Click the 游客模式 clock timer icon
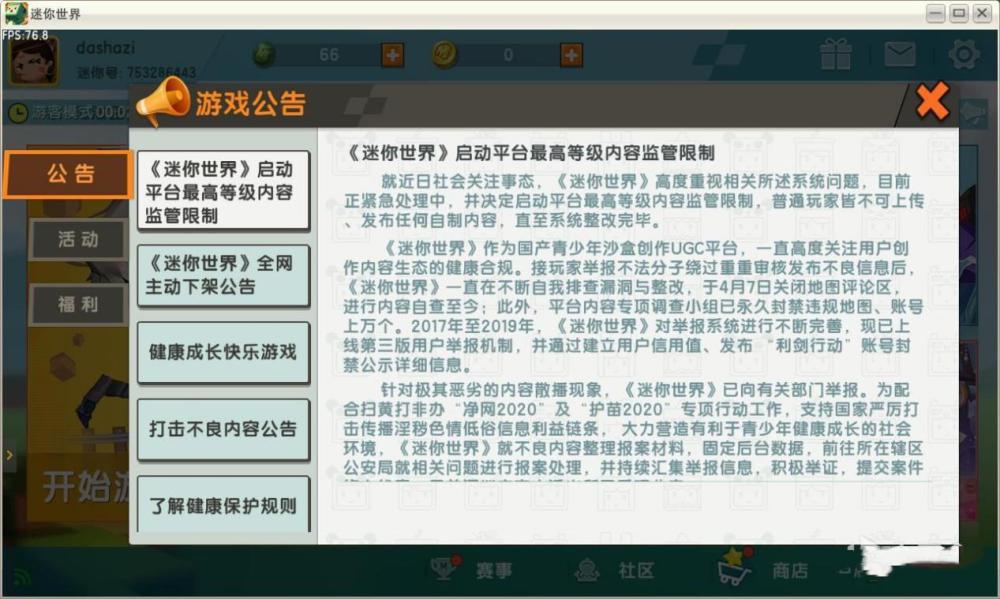 tap(18, 113)
